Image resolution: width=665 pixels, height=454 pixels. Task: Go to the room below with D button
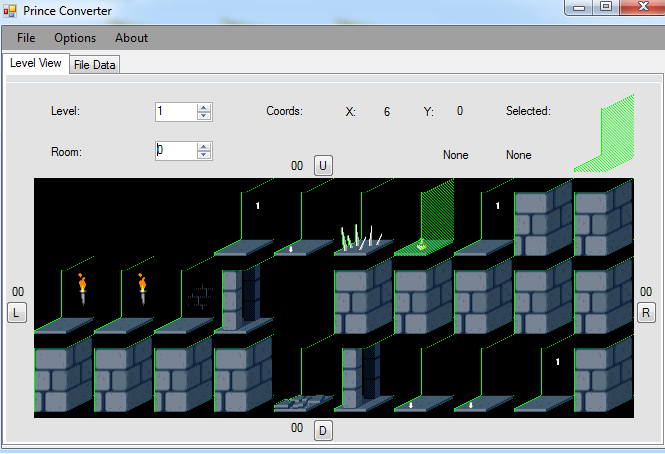coord(323,431)
